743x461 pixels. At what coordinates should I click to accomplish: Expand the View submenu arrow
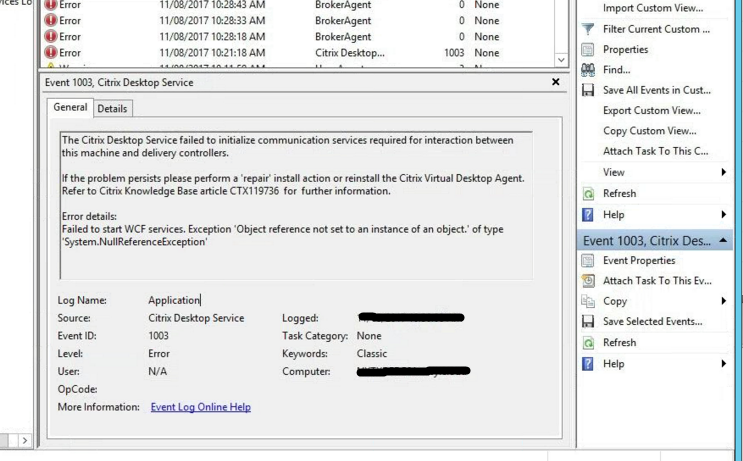click(724, 172)
